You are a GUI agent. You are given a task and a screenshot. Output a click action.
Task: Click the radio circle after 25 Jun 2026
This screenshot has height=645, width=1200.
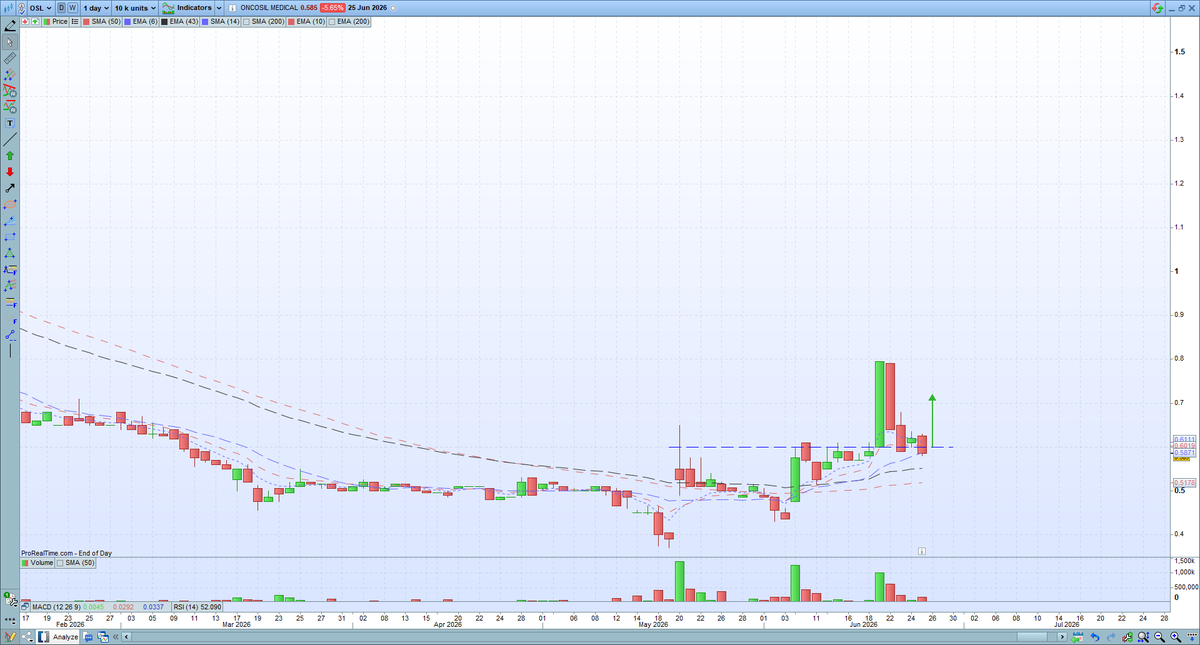click(393, 8)
